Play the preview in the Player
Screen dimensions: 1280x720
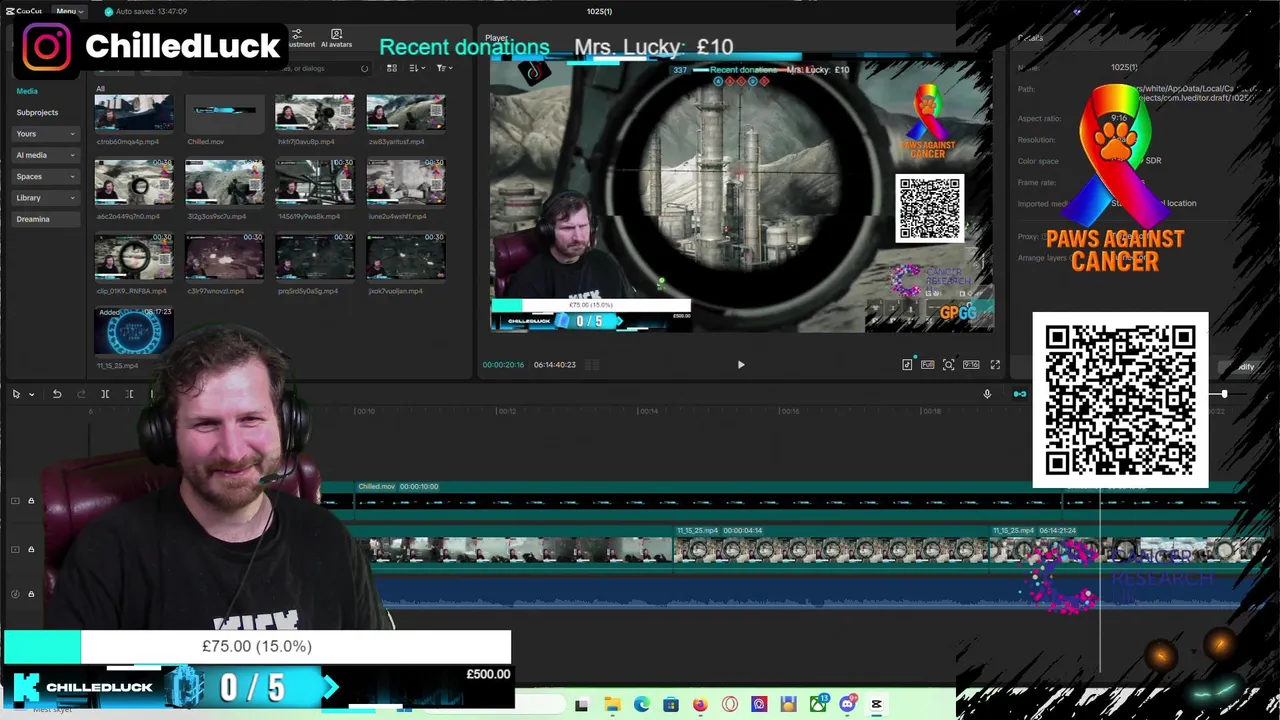(x=741, y=365)
